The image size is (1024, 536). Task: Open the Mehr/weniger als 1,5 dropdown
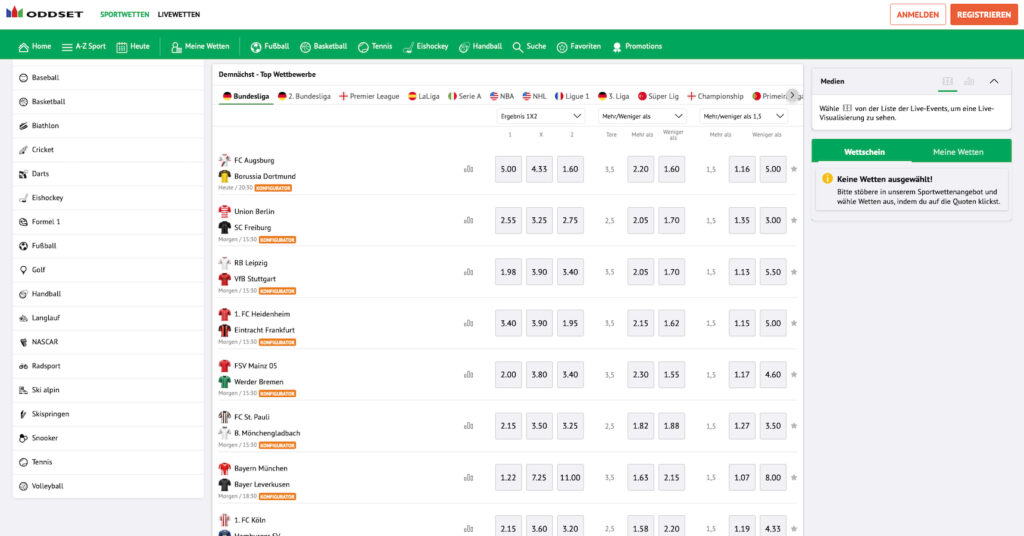[743, 116]
